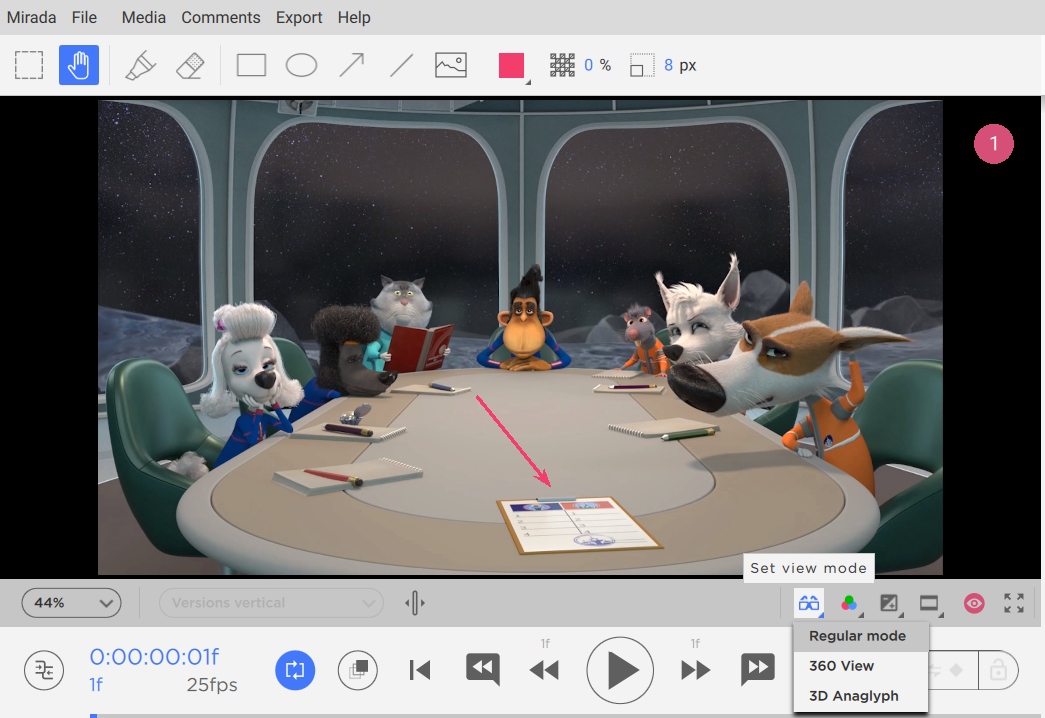This screenshot has height=718, width=1045.
Task: Choose the straight line tool
Action: [401, 65]
